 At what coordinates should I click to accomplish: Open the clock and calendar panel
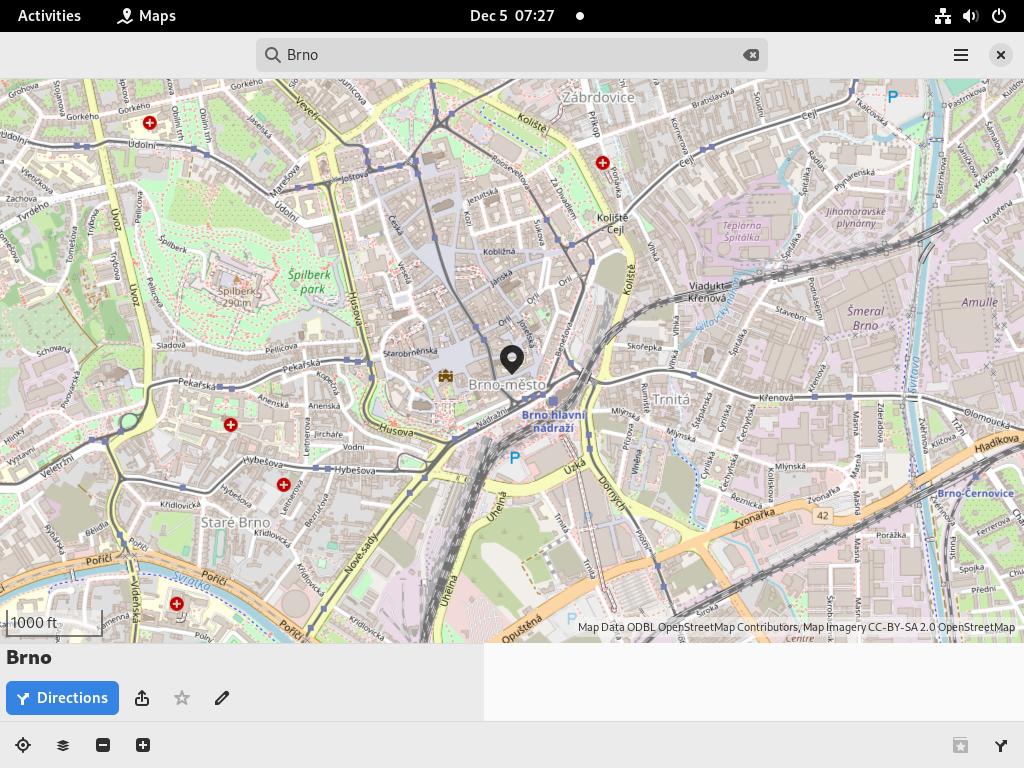click(512, 16)
